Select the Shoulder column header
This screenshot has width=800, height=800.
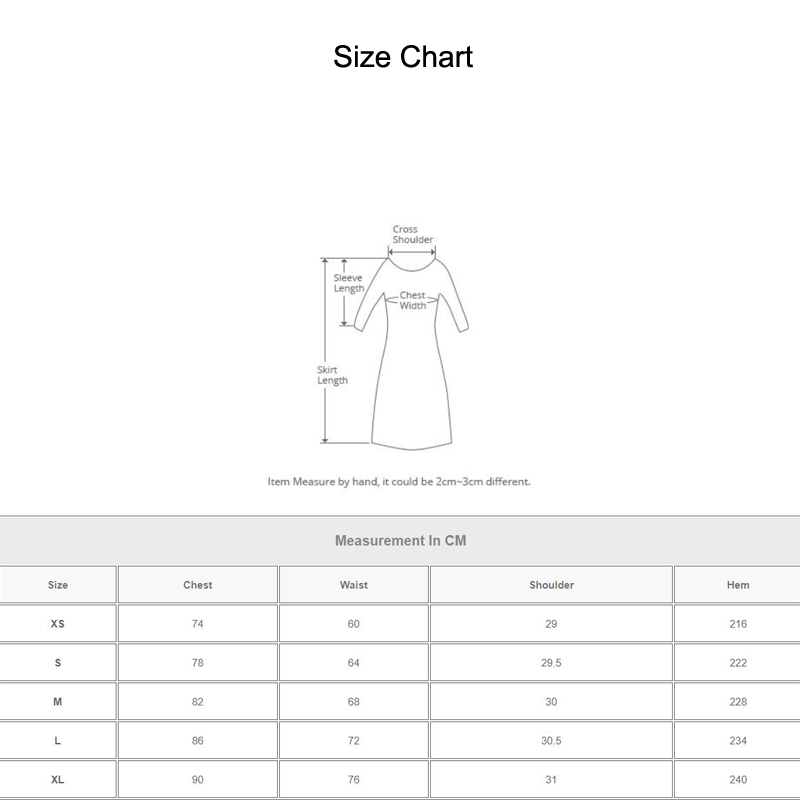click(551, 585)
